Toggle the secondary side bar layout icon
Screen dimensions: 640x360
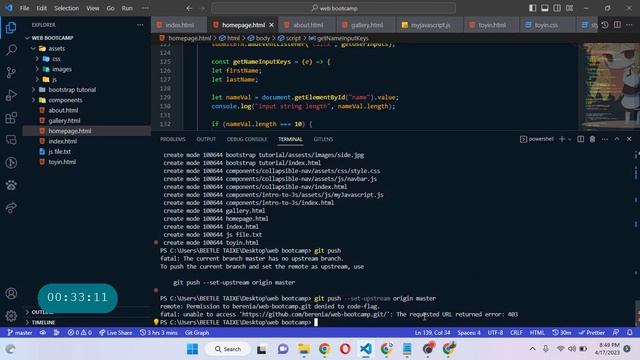click(x=557, y=8)
